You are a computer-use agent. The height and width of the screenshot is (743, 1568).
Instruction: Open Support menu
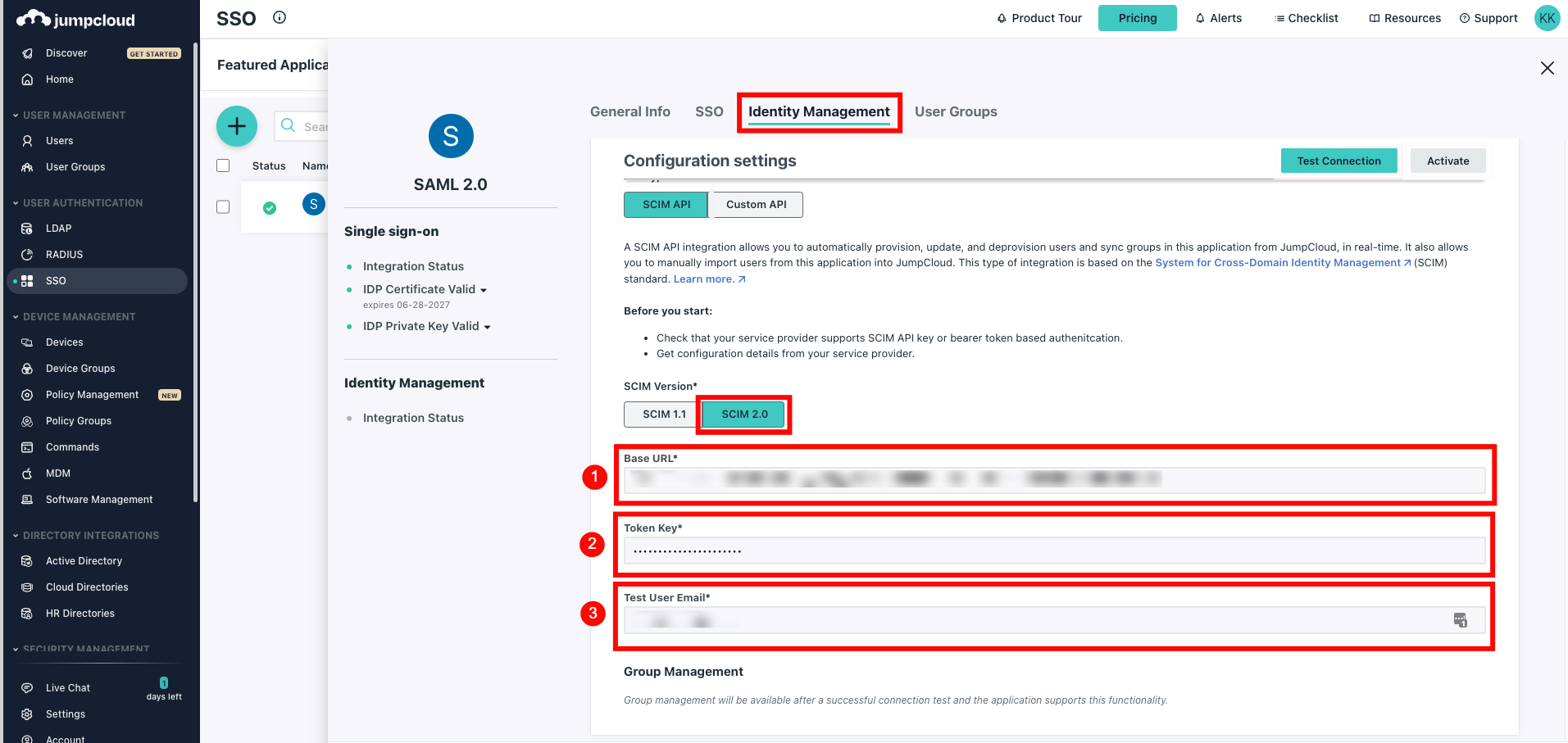click(1488, 18)
